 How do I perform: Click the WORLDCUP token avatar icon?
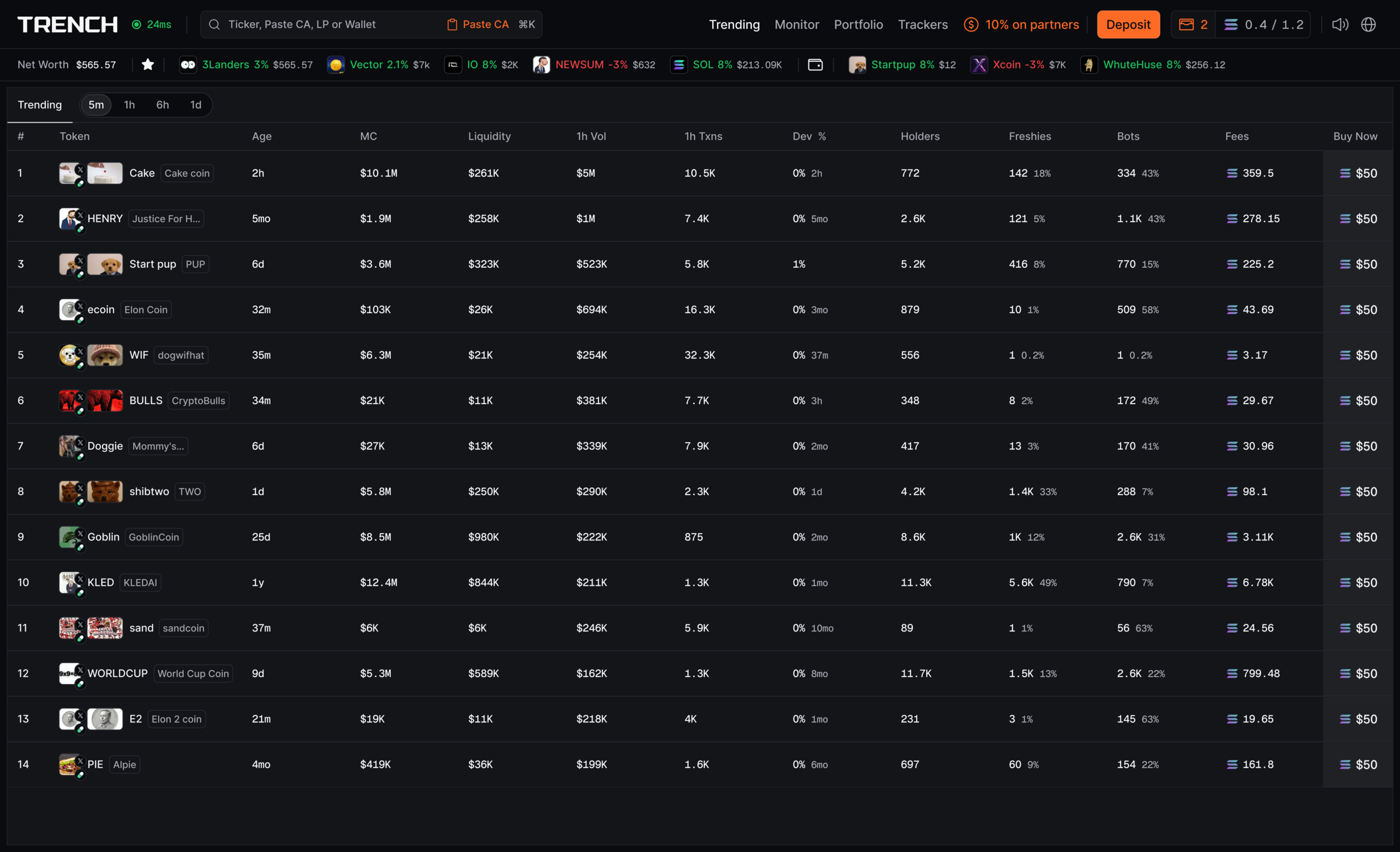70,674
